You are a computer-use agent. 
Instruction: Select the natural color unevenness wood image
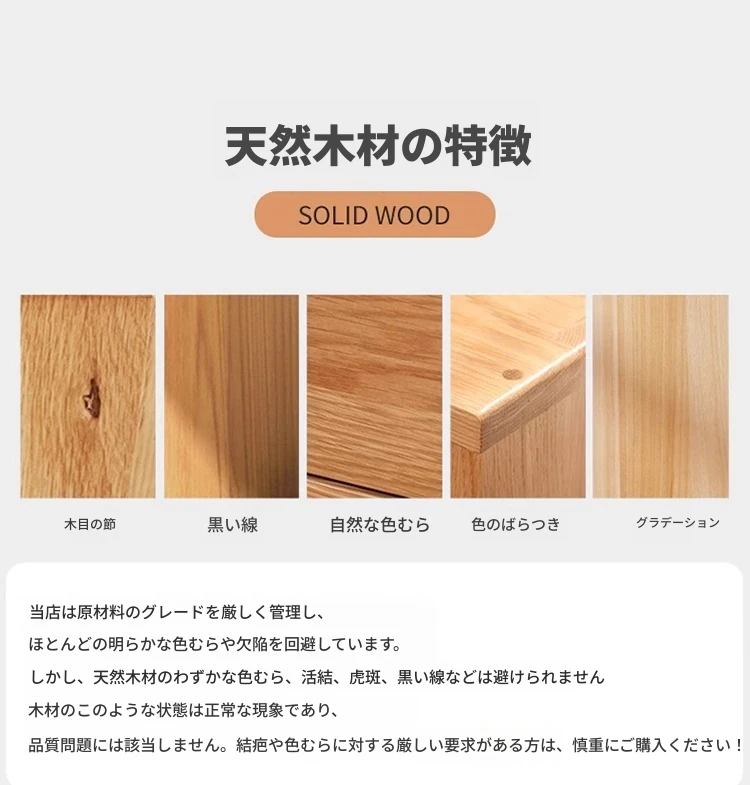[x=374, y=397]
